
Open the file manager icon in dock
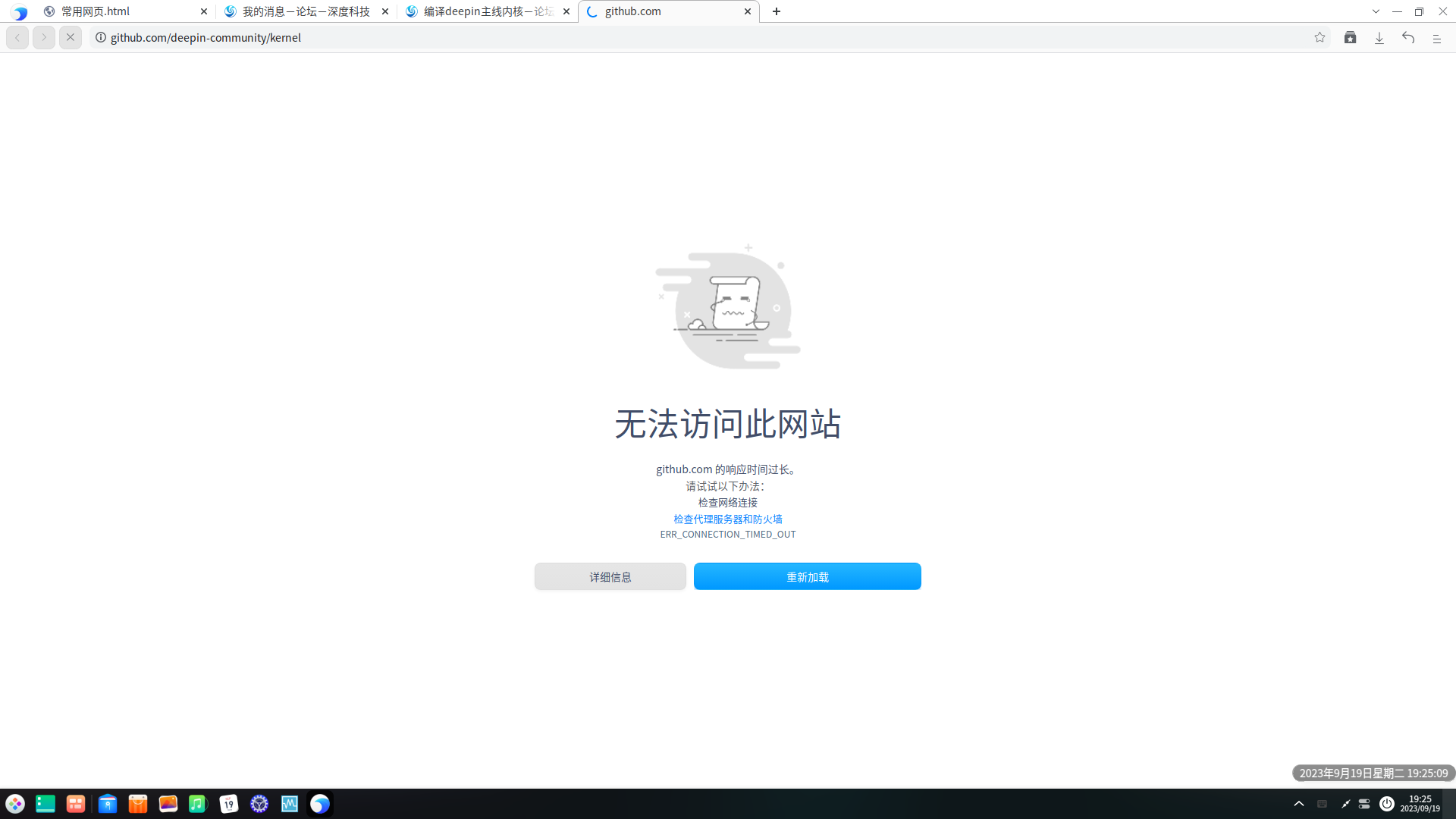tap(108, 804)
